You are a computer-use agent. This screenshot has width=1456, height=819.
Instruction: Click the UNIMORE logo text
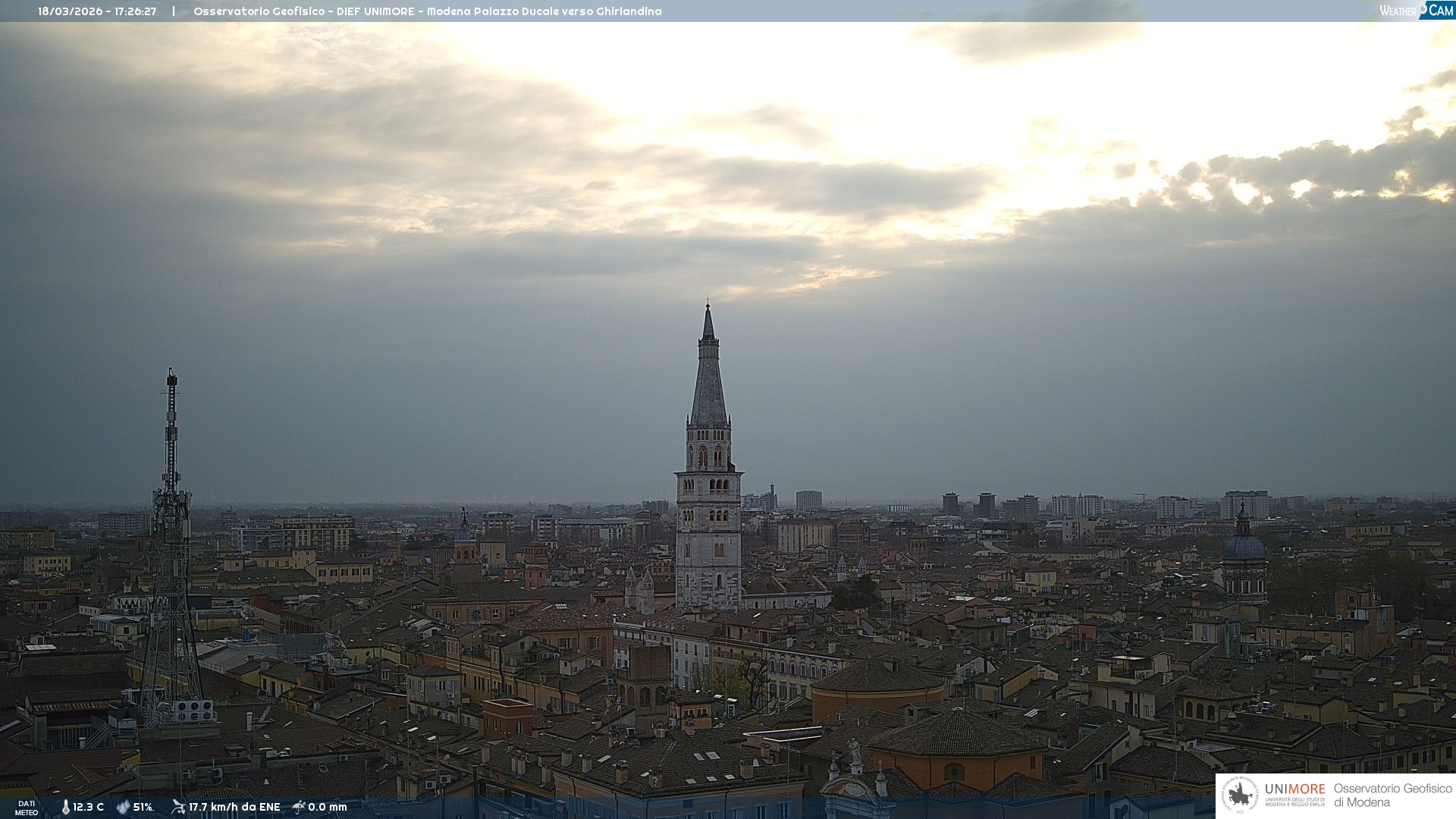(1294, 790)
